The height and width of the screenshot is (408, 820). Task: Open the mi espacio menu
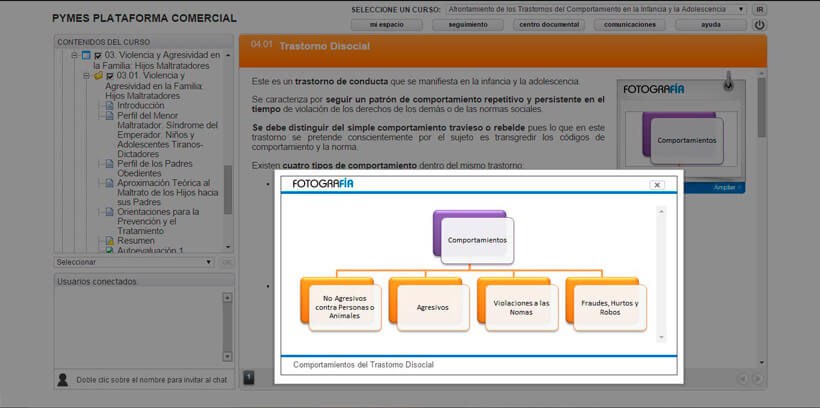[x=386, y=25]
